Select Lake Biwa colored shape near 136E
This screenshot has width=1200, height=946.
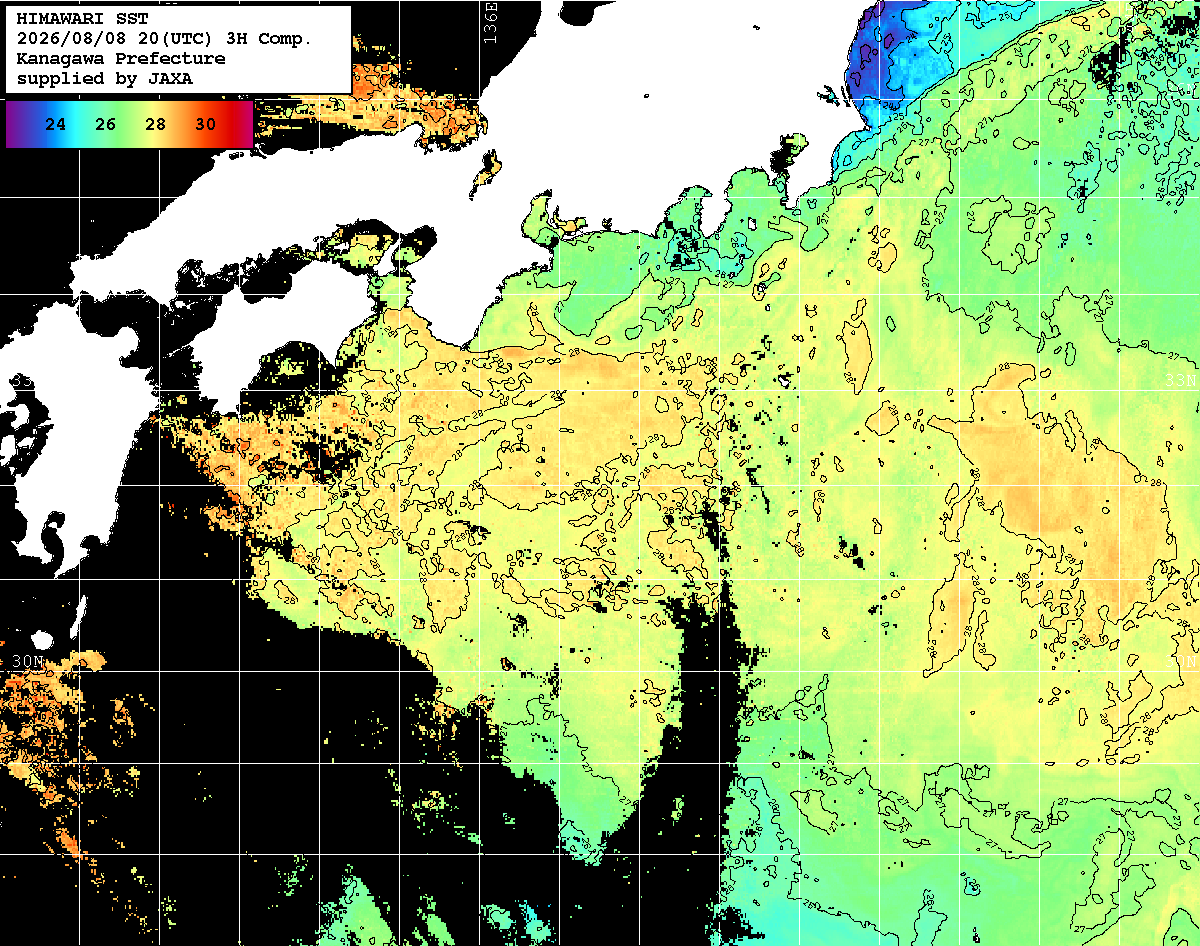(x=486, y=172)
